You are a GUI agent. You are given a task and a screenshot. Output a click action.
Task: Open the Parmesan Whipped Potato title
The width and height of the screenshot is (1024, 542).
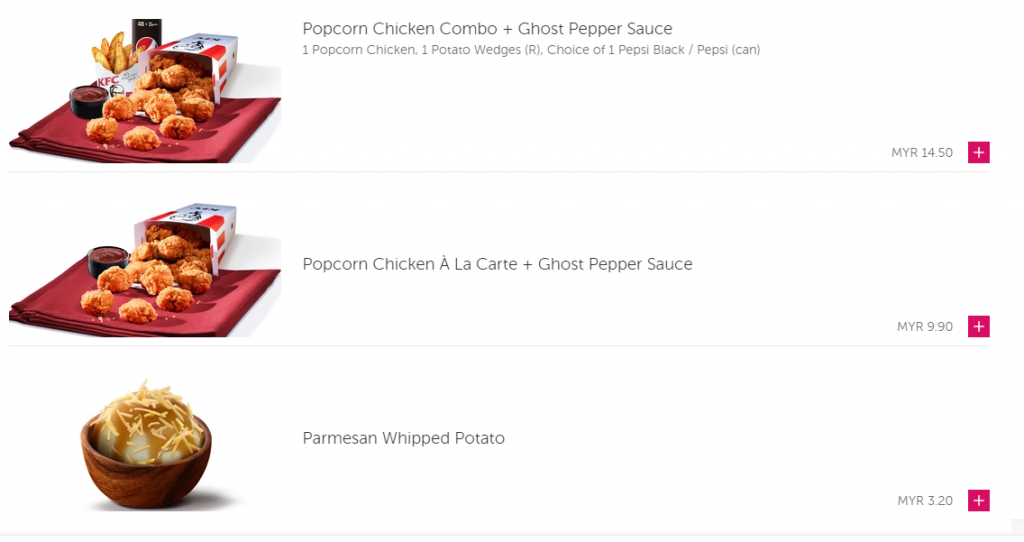pyautogui.click(x=403, y=438)
